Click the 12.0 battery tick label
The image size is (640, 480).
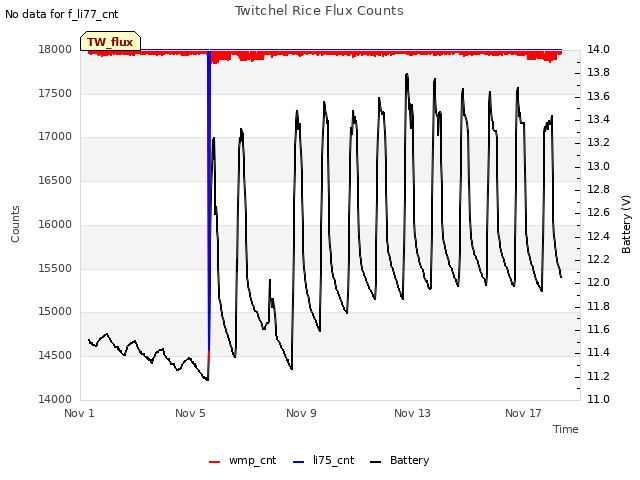[598, 282]
